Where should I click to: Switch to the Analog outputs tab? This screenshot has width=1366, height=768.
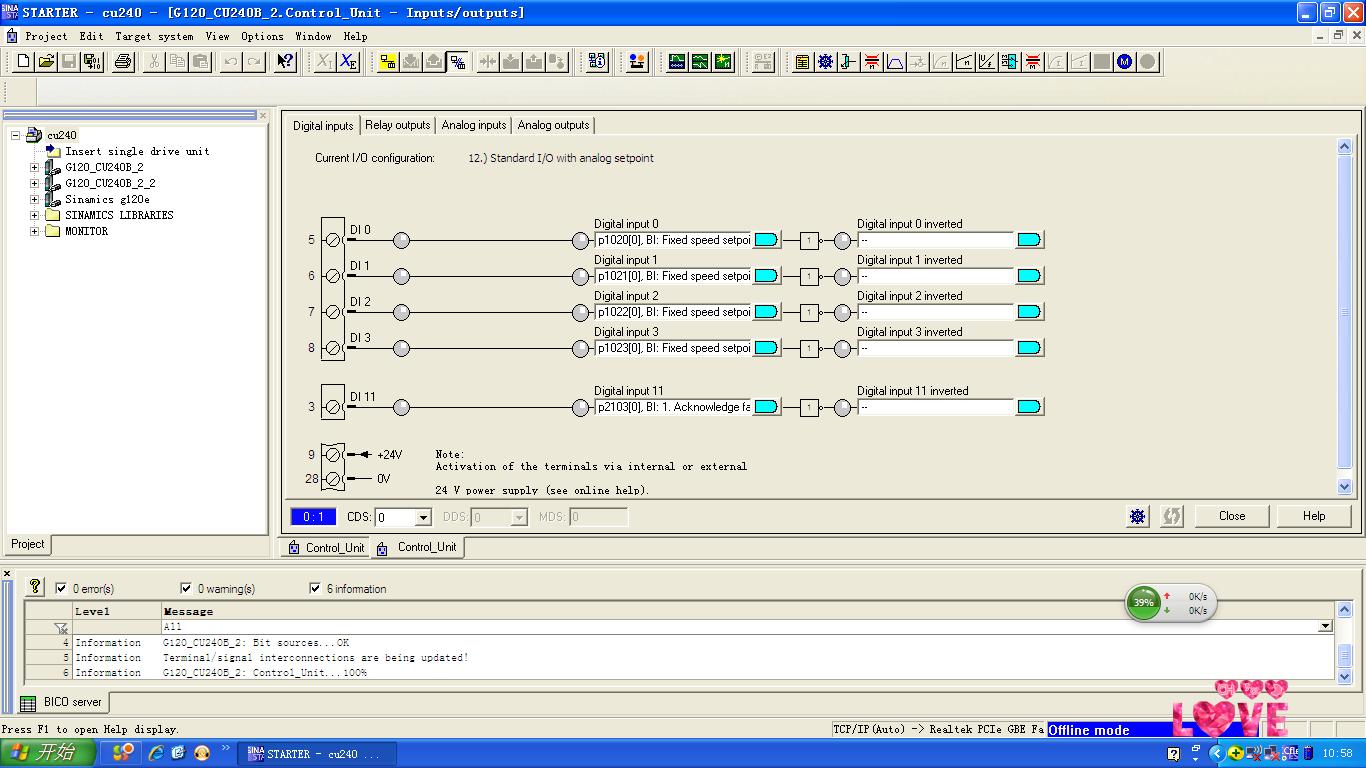(553, 125)
